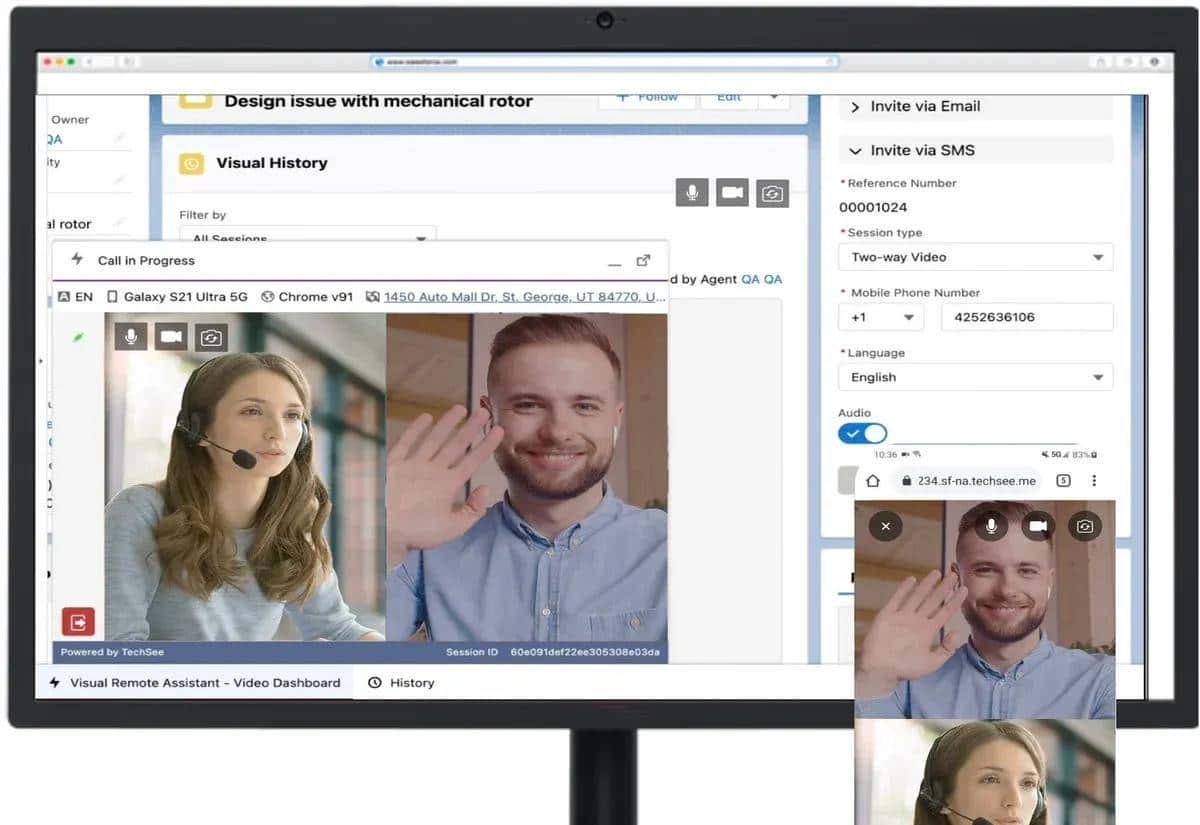Mute the agent's microphone in the call window
1200x825 pixels.
(129, 337)
